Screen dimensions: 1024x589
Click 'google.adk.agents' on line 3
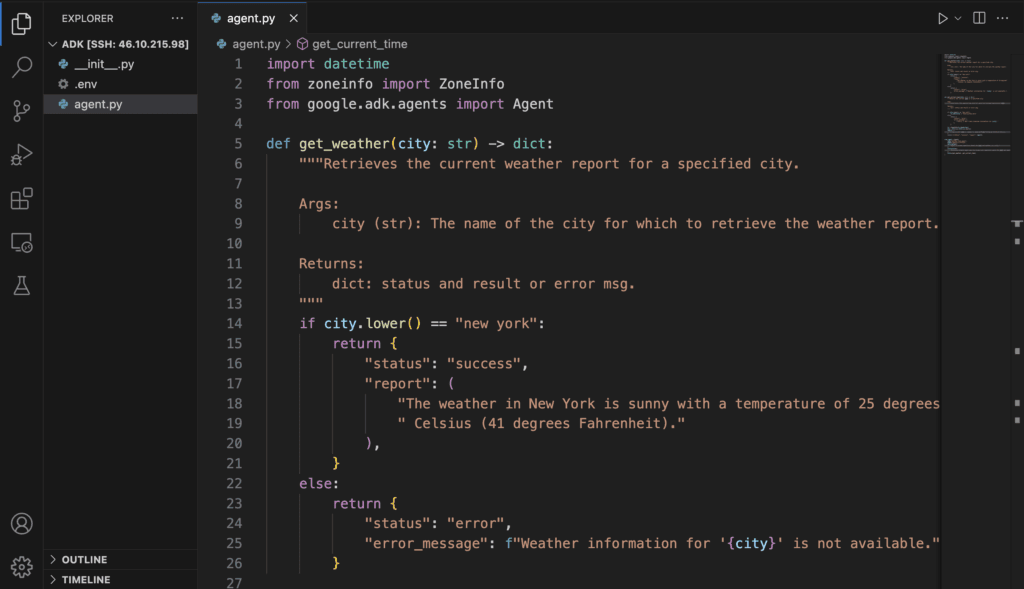coord(377,104)
